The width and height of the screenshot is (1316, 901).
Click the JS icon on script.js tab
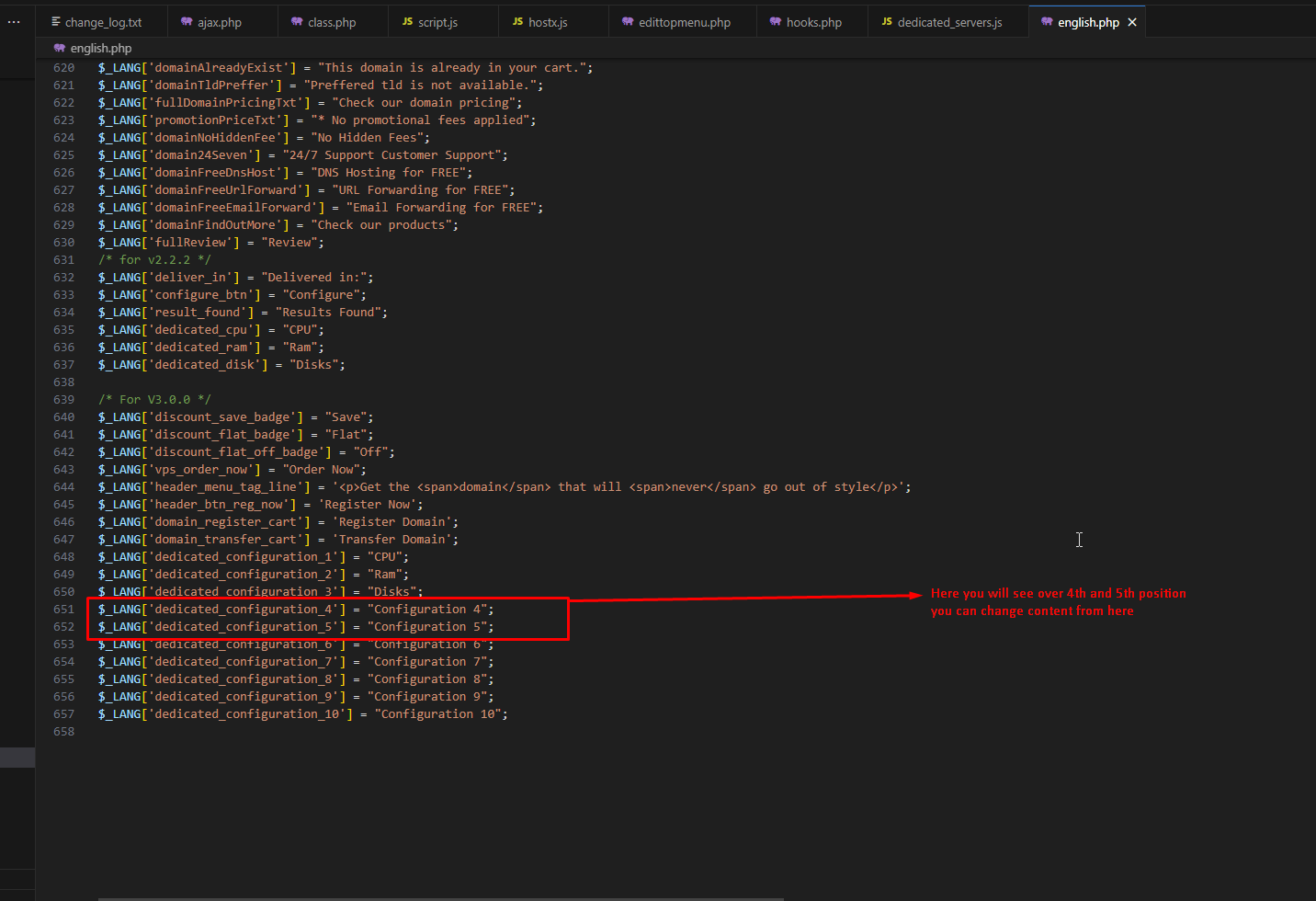pos(407,22)
